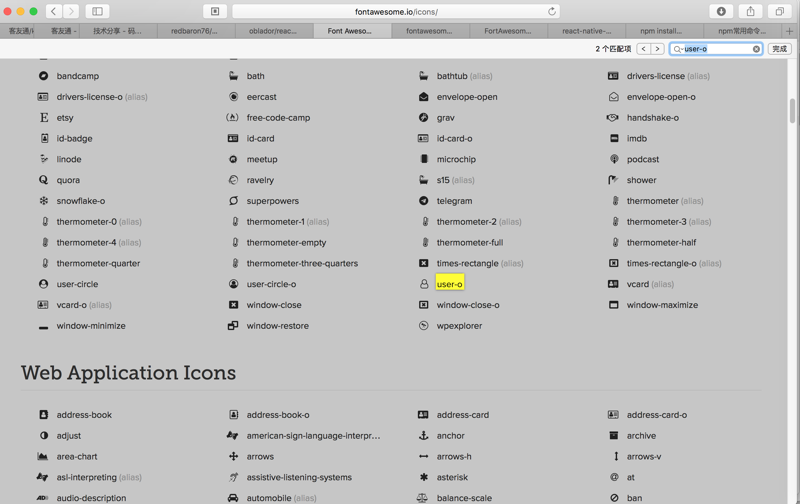
Task: Open the thermometer-half icon link
Action: 661,243
